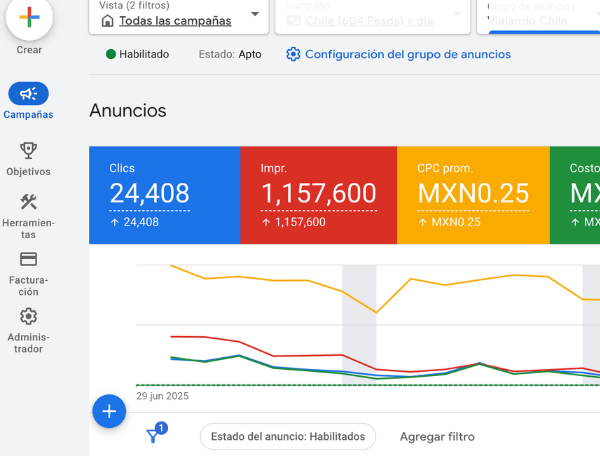Click the 29 jun 2025 chart date label
Viewport: 600px width, 456px height.
pyautogui.click(x=162, y=396)
